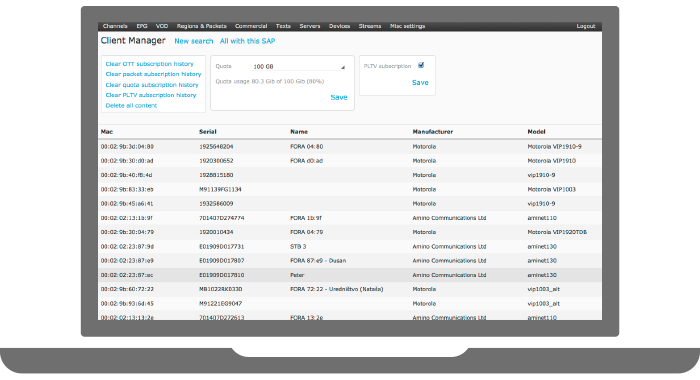Open the Devices menu
This screenshot has width=700, height=380.
coord(339,26)
